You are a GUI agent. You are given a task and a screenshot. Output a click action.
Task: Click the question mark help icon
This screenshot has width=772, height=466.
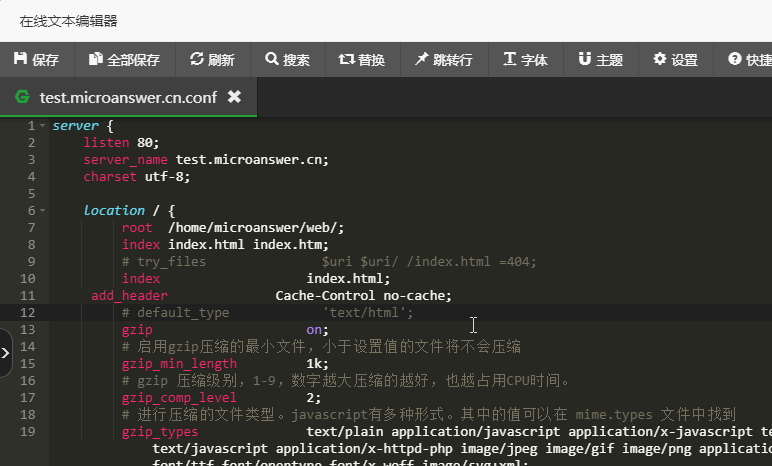tap(735, 59)
